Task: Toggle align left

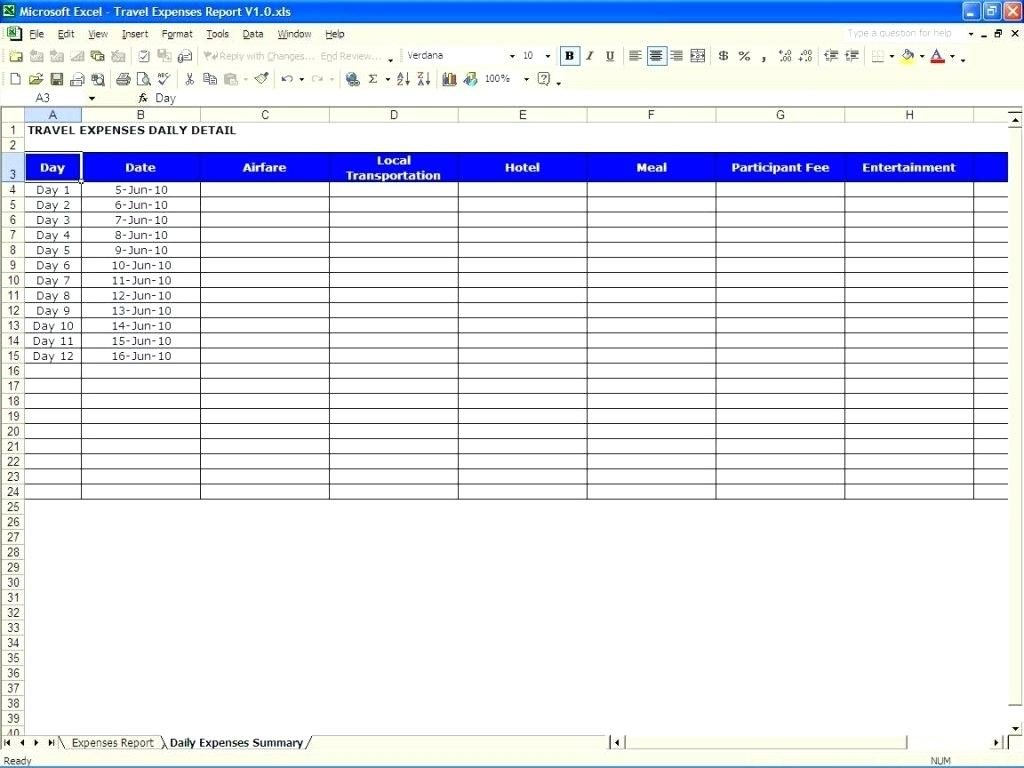Action: (x=635, y=56)
